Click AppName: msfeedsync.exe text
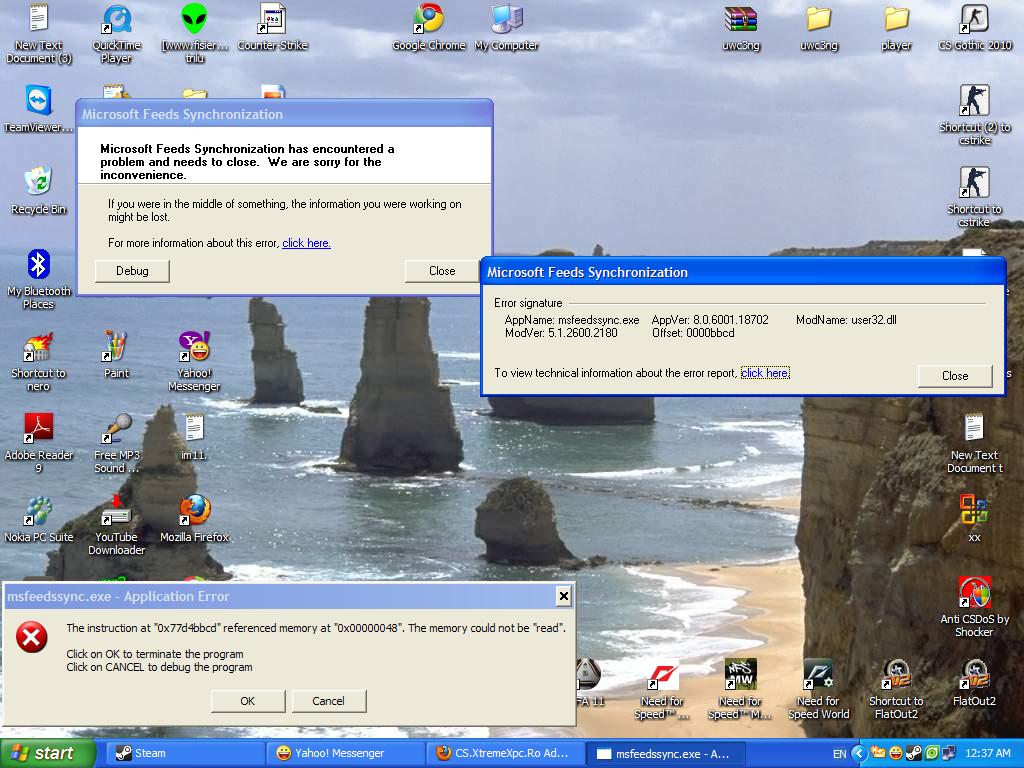The image size is (1024, 768). pyautogui.click(x=571, y=320)
